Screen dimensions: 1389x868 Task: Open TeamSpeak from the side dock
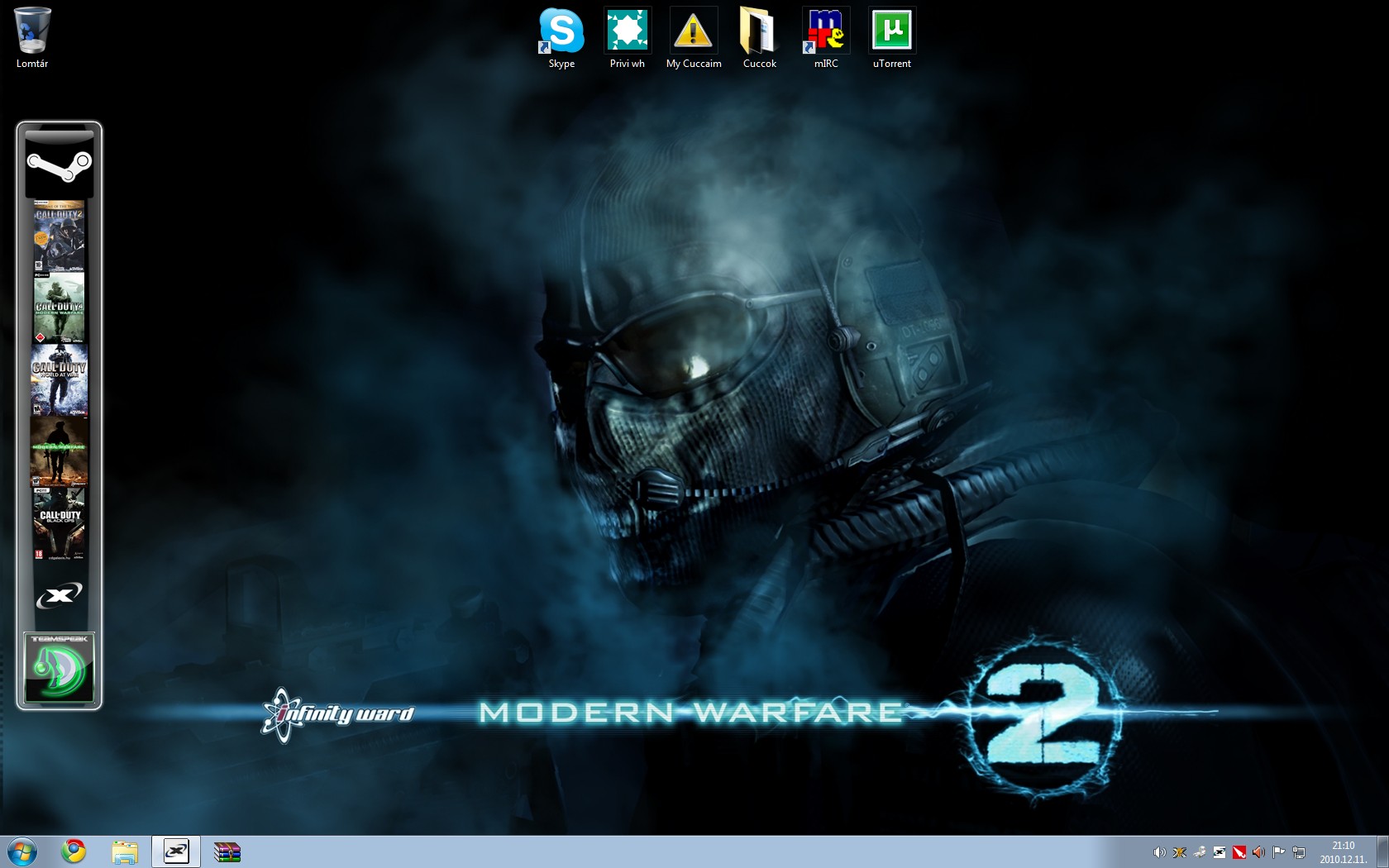point(59,668)
